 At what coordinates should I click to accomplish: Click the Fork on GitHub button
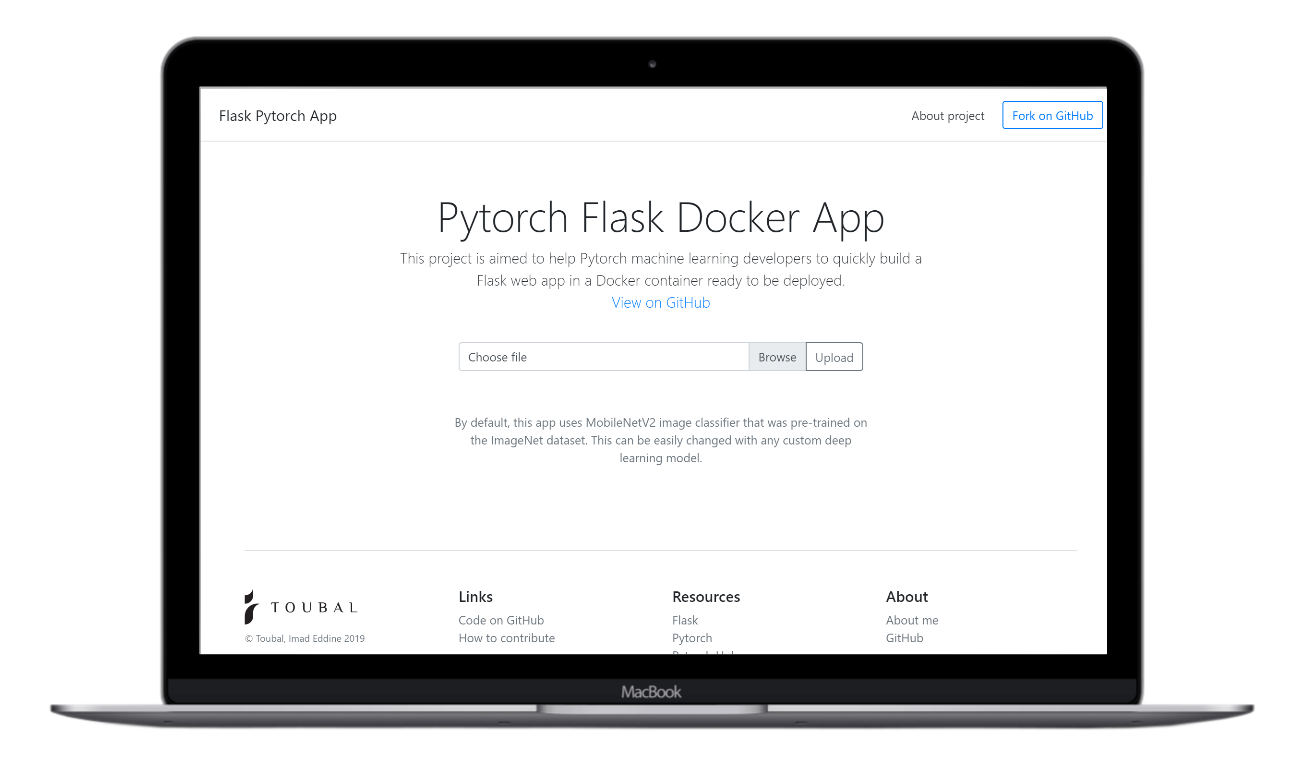[x=1052, y=116]
